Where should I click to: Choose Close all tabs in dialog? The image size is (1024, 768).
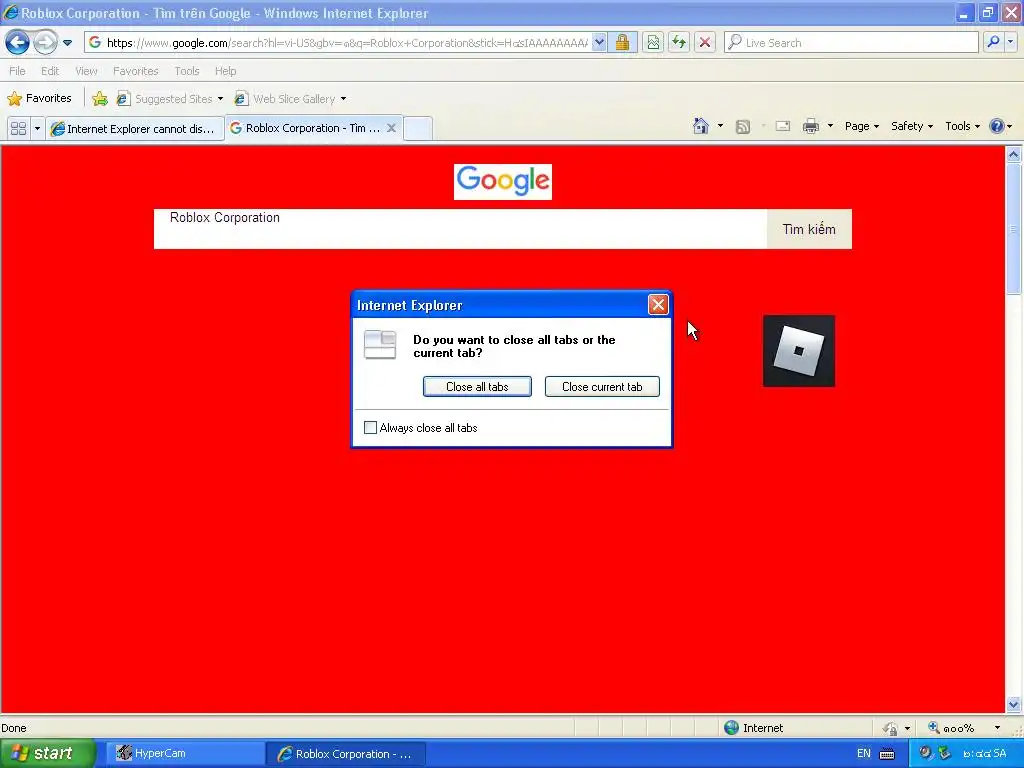[477, 387]
